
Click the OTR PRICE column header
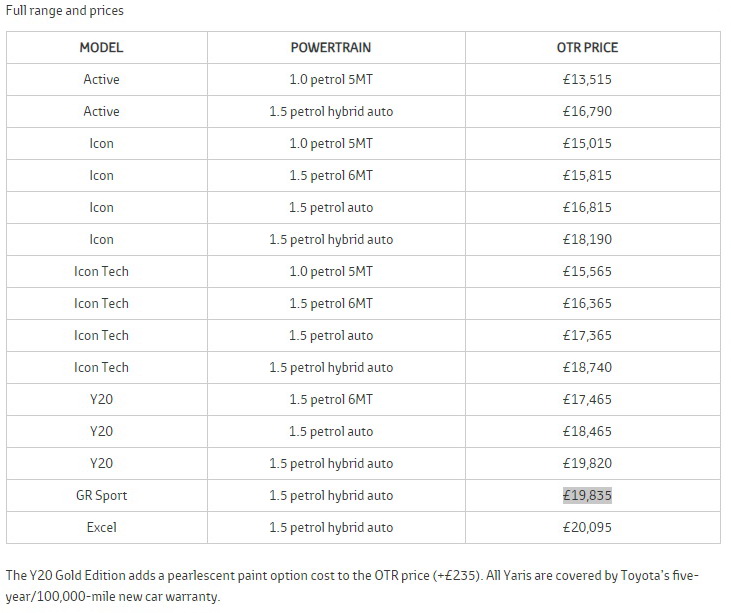[x=587, y=47]
